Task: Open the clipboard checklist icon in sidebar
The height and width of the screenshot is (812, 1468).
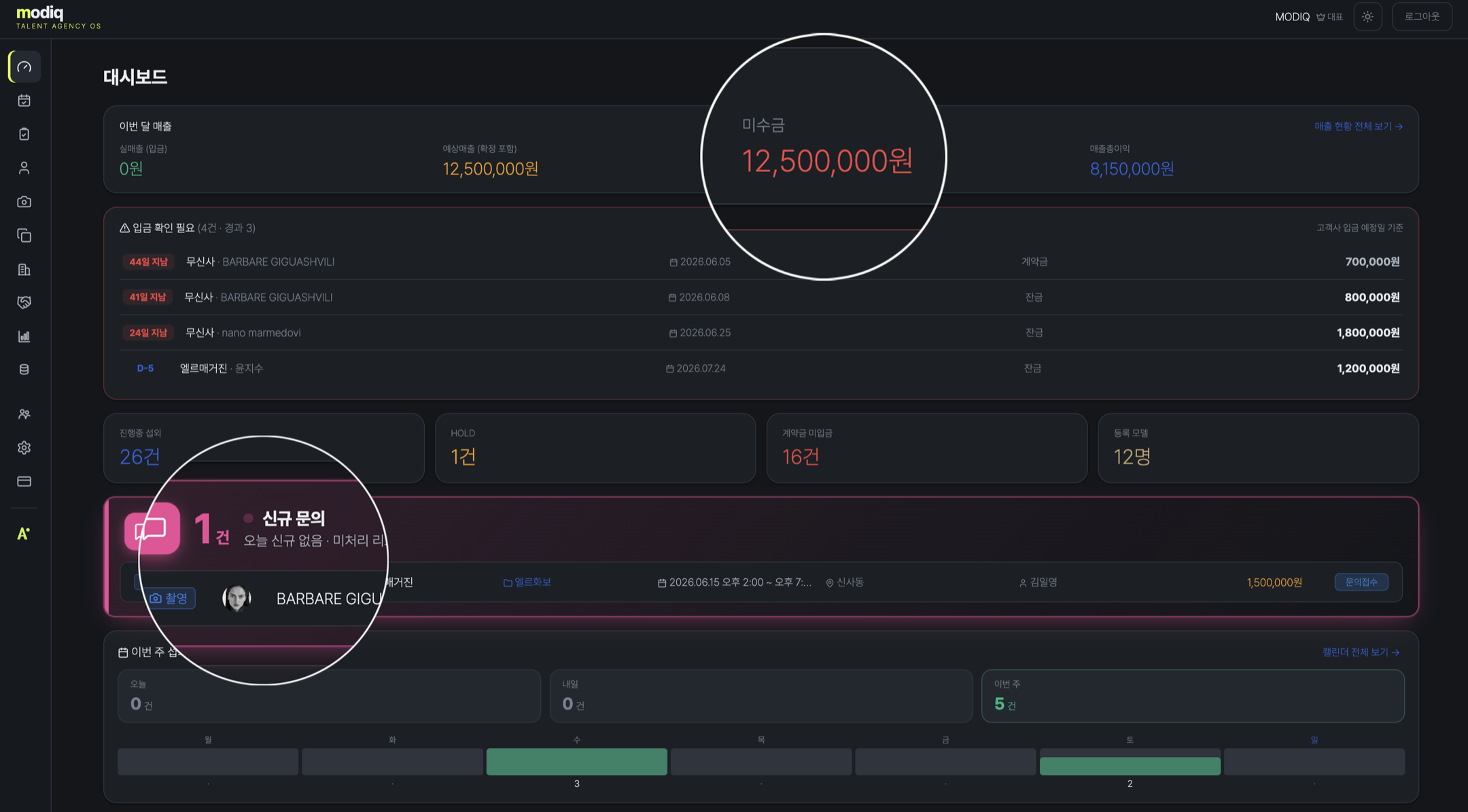Action: click(x=24, y=134)
